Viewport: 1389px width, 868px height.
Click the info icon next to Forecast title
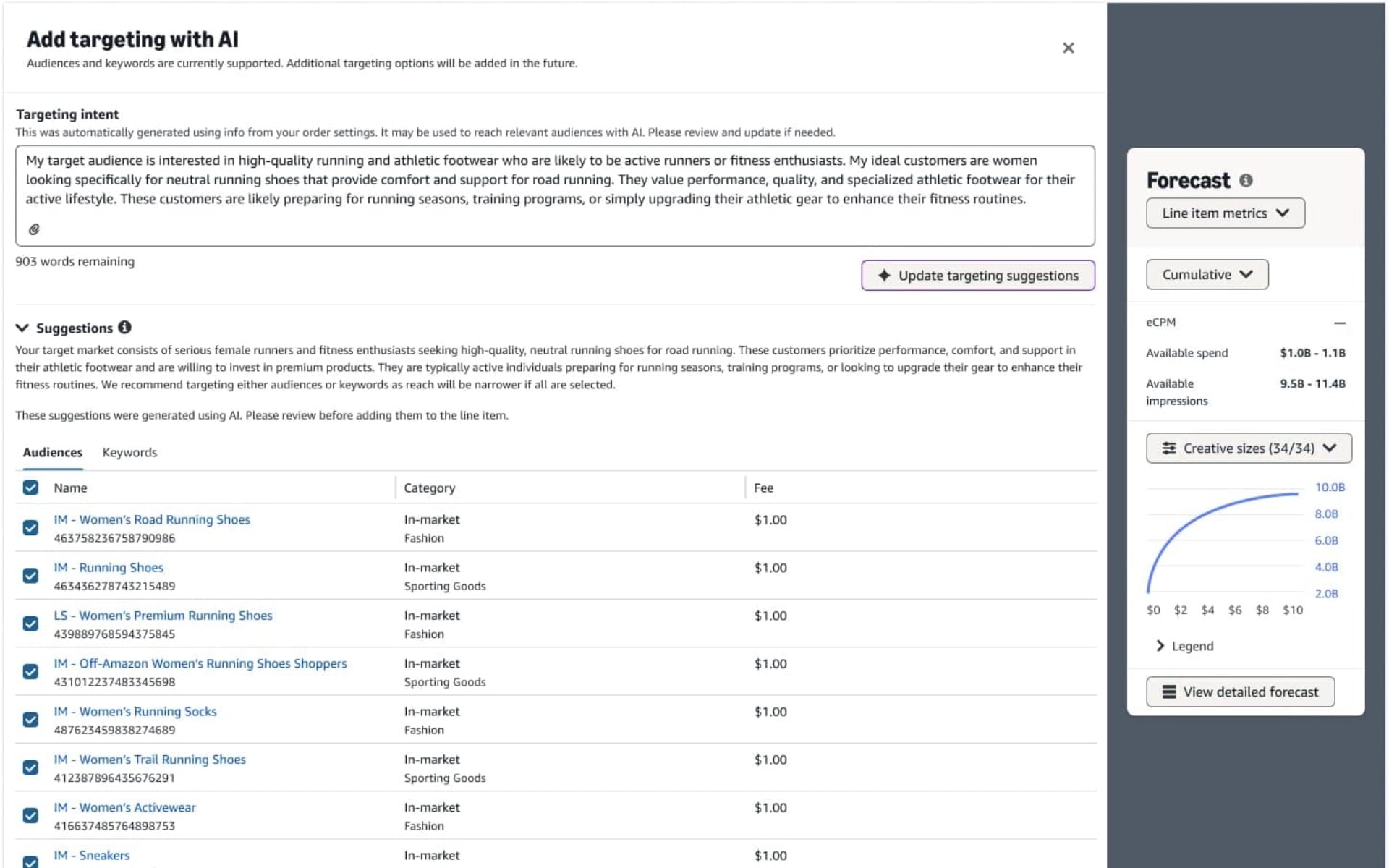(1246, 180)
